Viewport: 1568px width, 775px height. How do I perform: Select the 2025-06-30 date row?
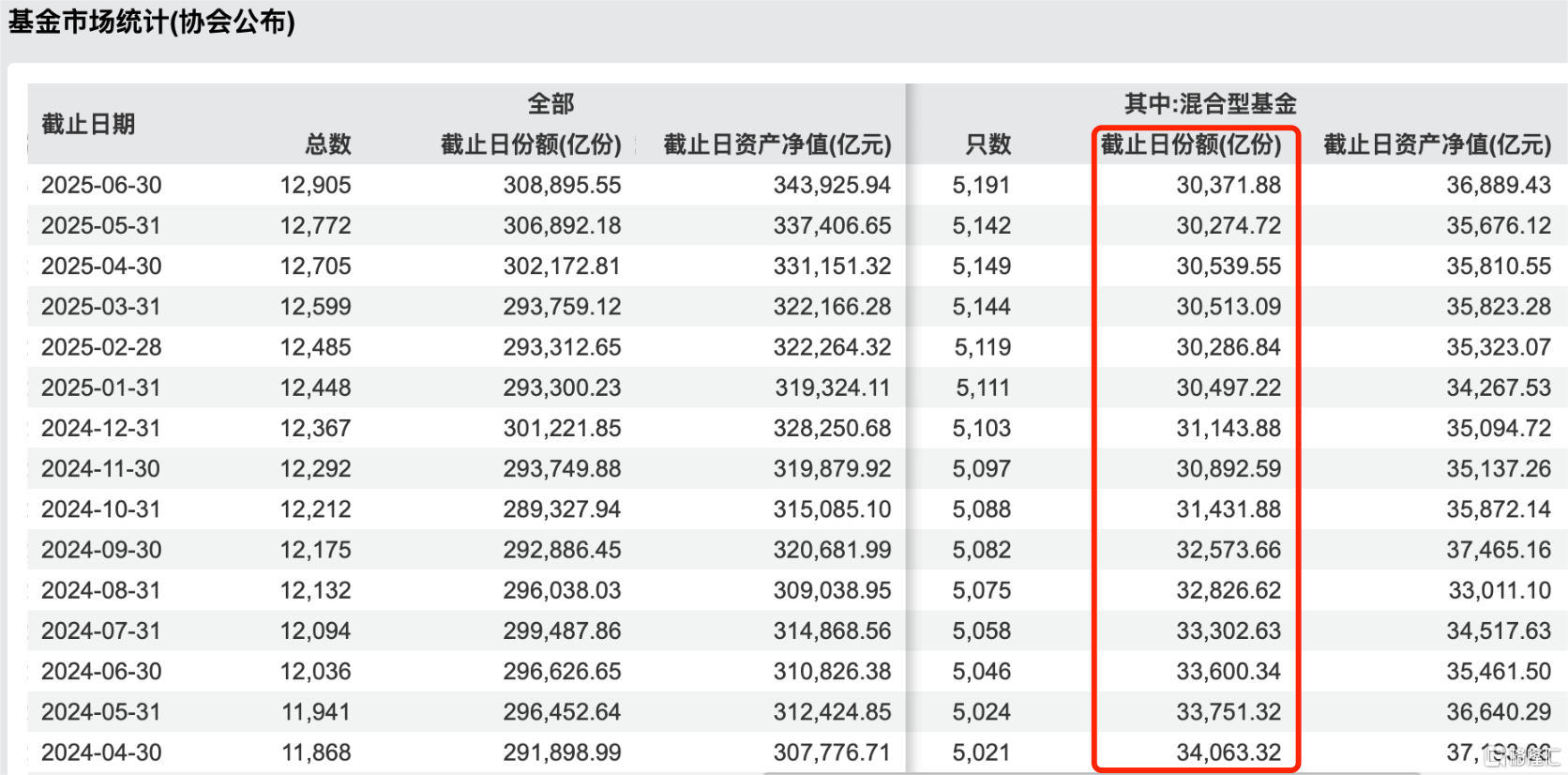(797, 185)
